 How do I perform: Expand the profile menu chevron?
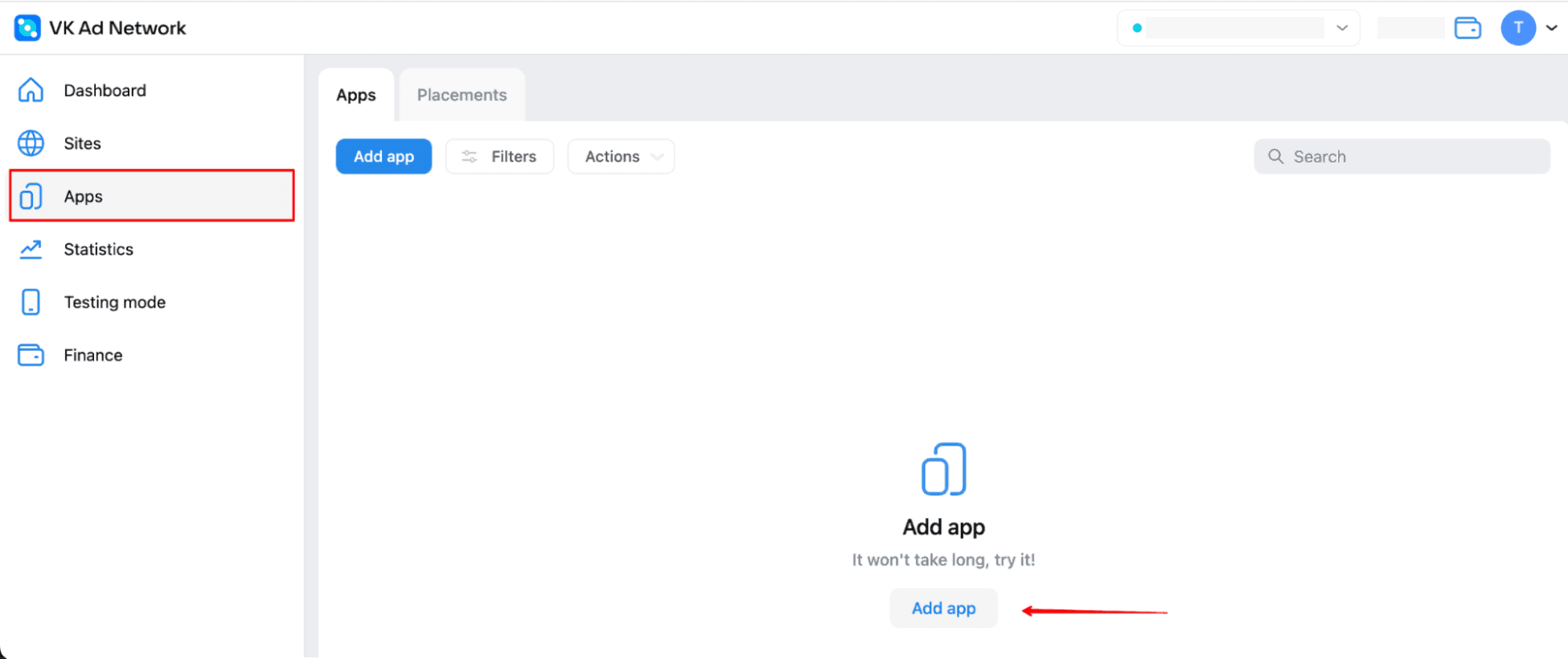(x=1552, y=28)
